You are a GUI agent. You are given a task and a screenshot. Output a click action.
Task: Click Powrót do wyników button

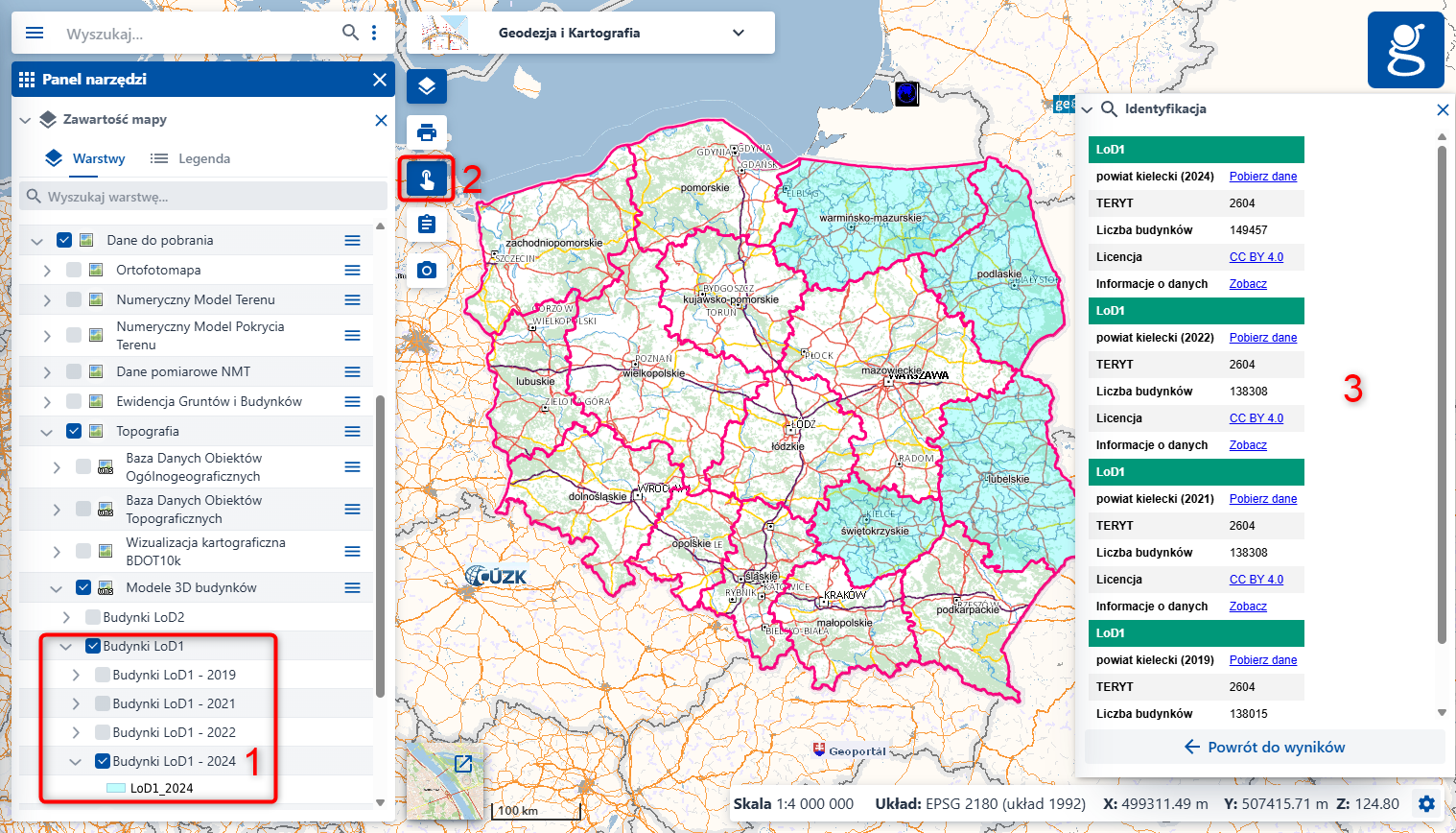coord(1264,747)
